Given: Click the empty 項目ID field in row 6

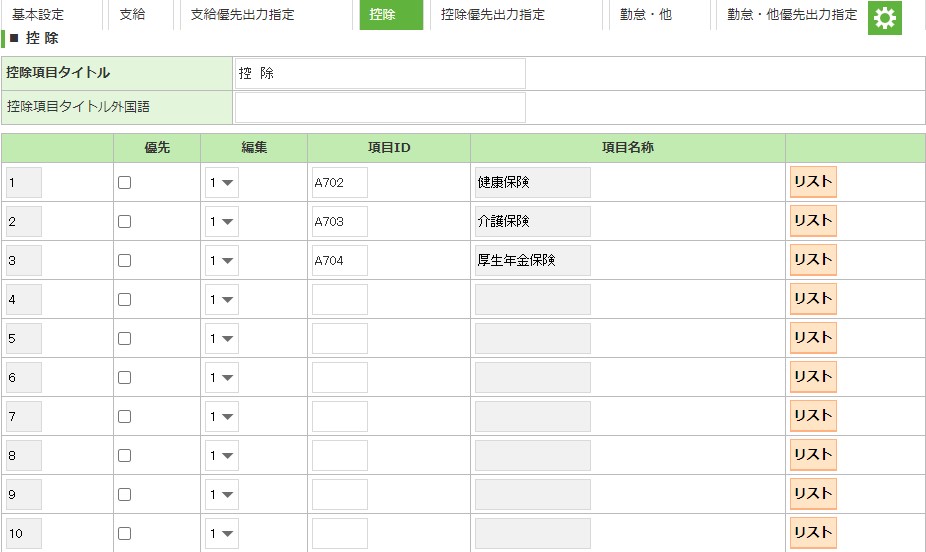Looking at the screenshot, I should [339, 378].
